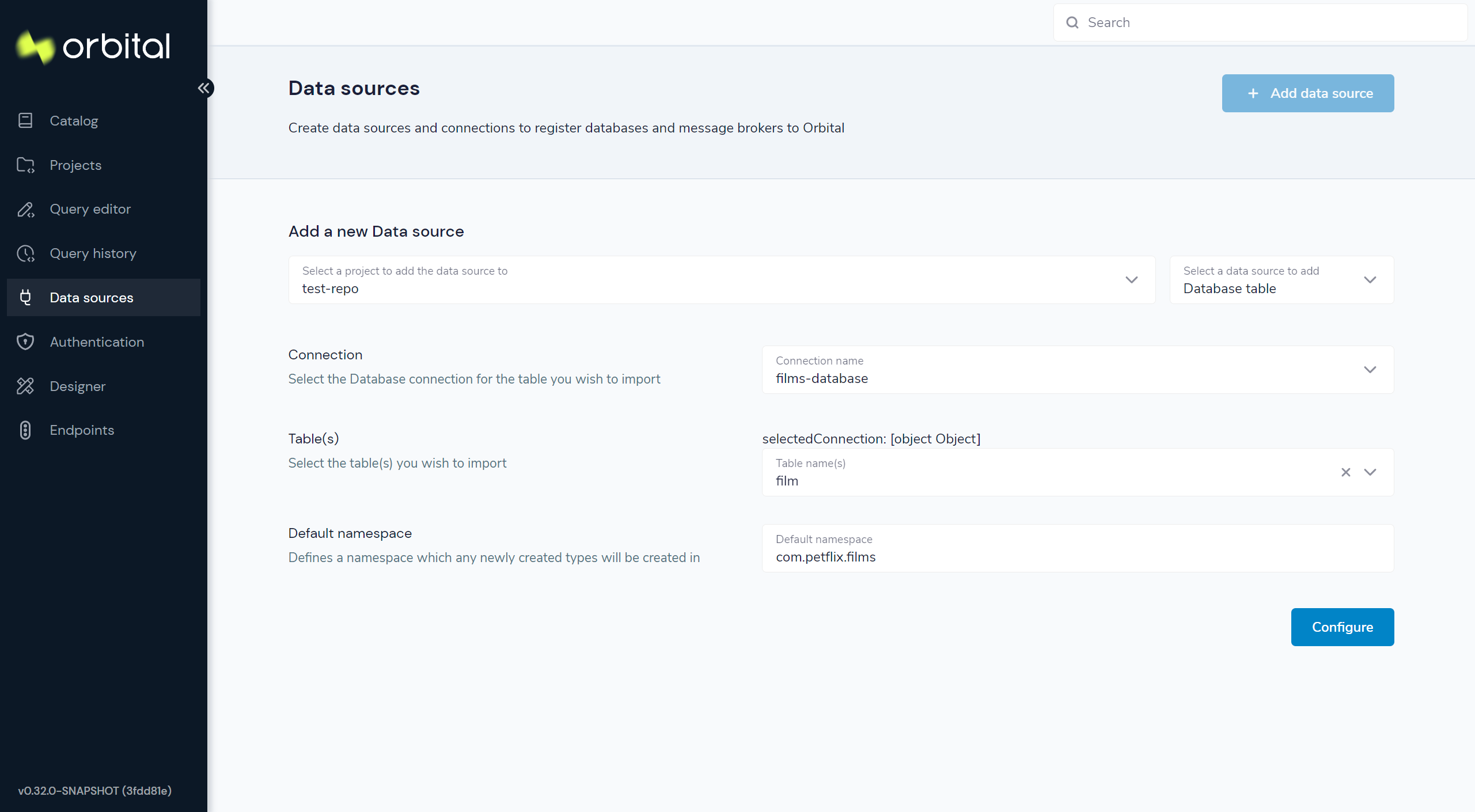1475x812 pixels.
Task: Click the Projects folder icon
Action: 25,165
